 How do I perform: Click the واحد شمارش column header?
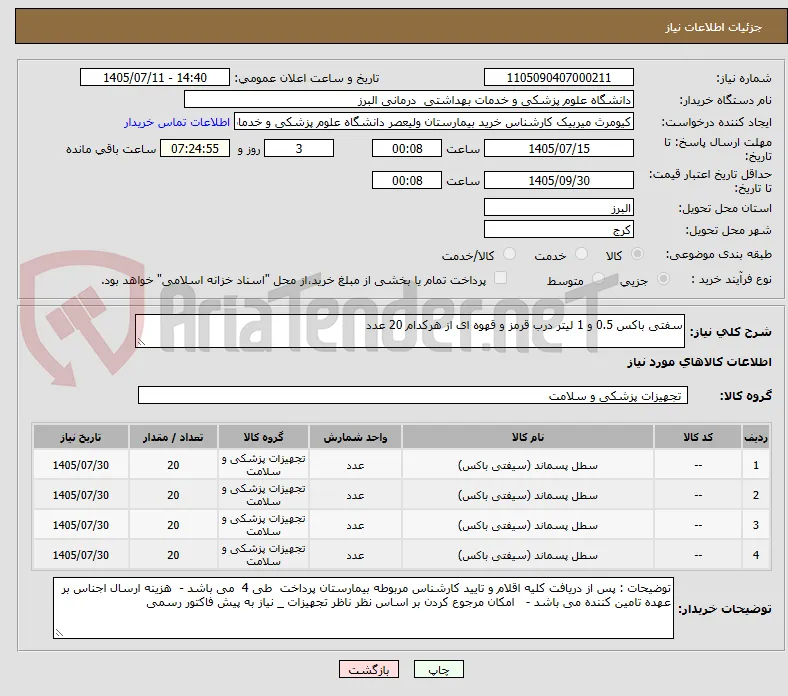355,437
